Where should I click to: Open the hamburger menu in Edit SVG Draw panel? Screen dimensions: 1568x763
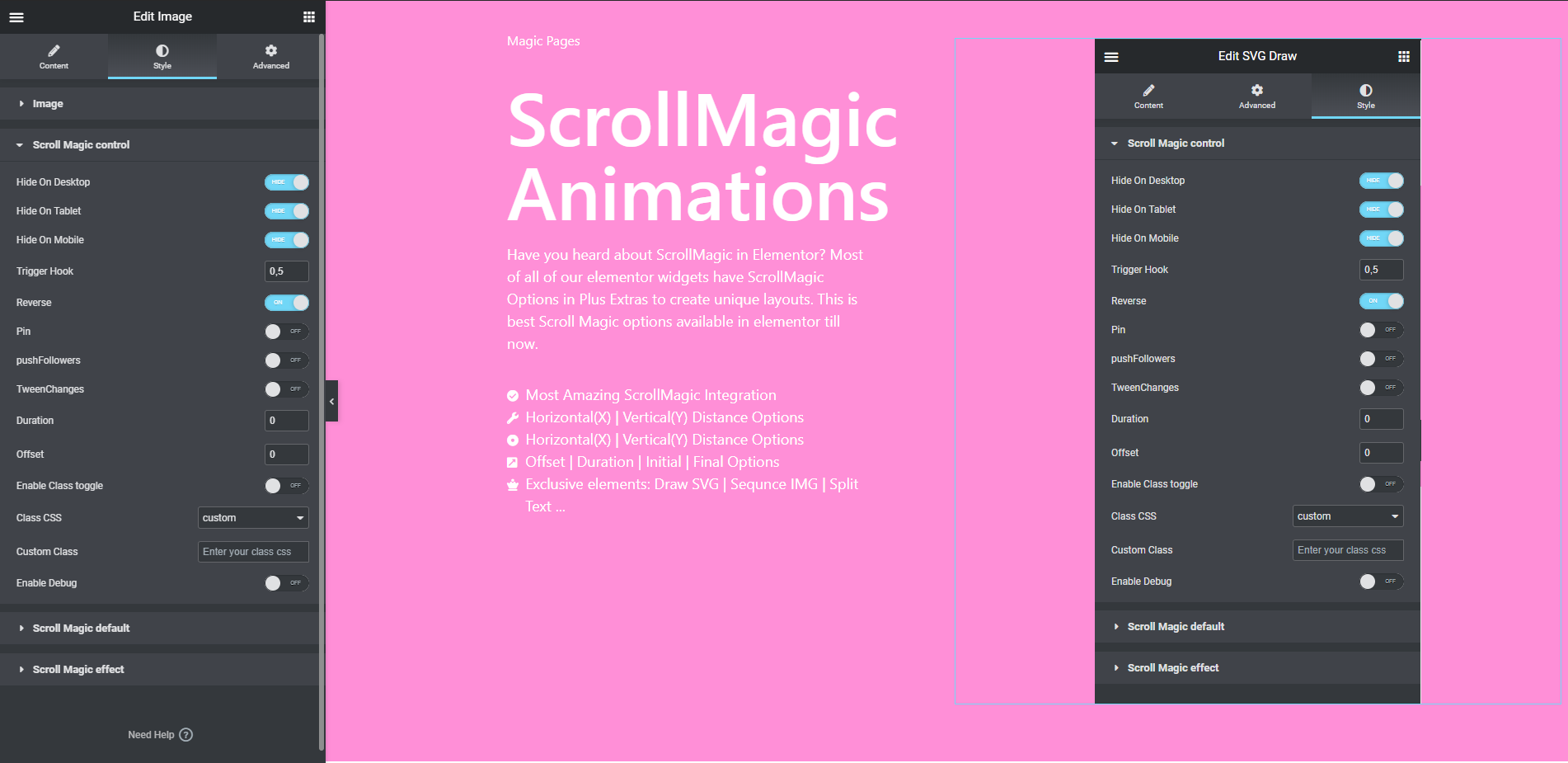pyautogui.click(x=1111, y=57)
